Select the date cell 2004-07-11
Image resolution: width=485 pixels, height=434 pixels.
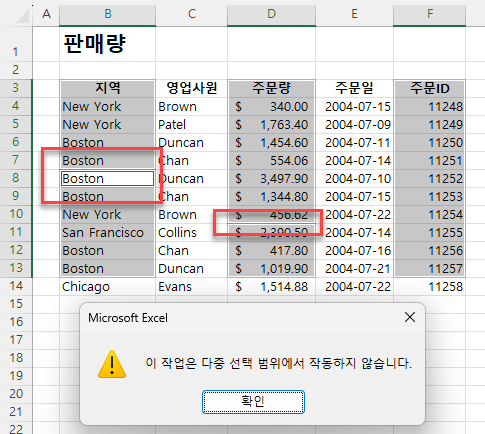tap(354, 142)
